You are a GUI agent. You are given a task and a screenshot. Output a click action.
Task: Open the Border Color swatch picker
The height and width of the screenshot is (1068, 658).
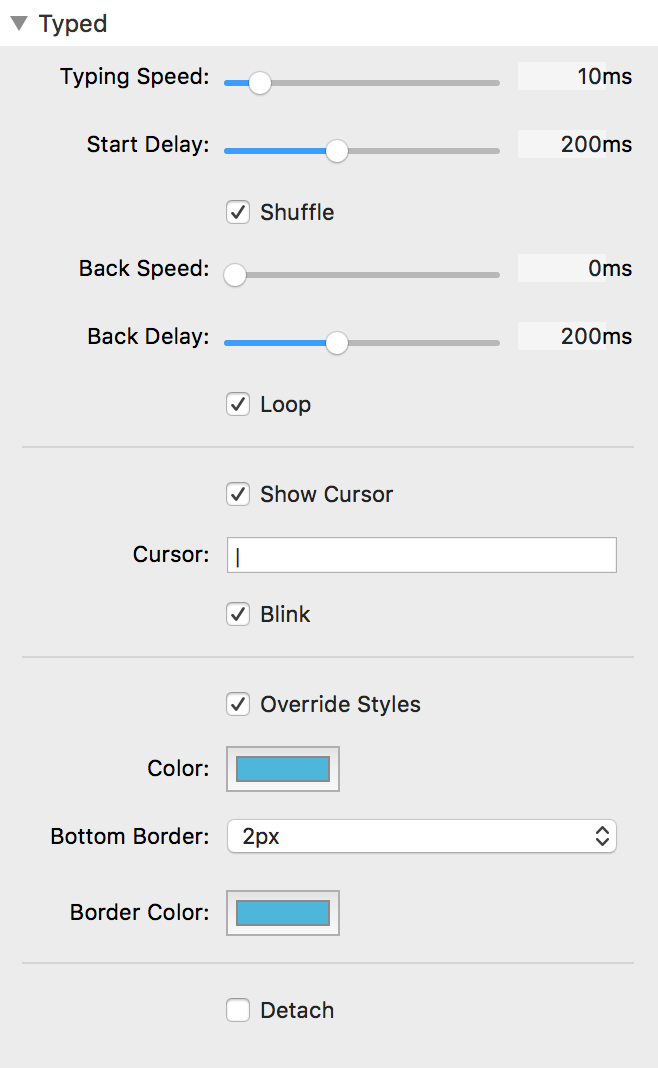tap(283, 913)
